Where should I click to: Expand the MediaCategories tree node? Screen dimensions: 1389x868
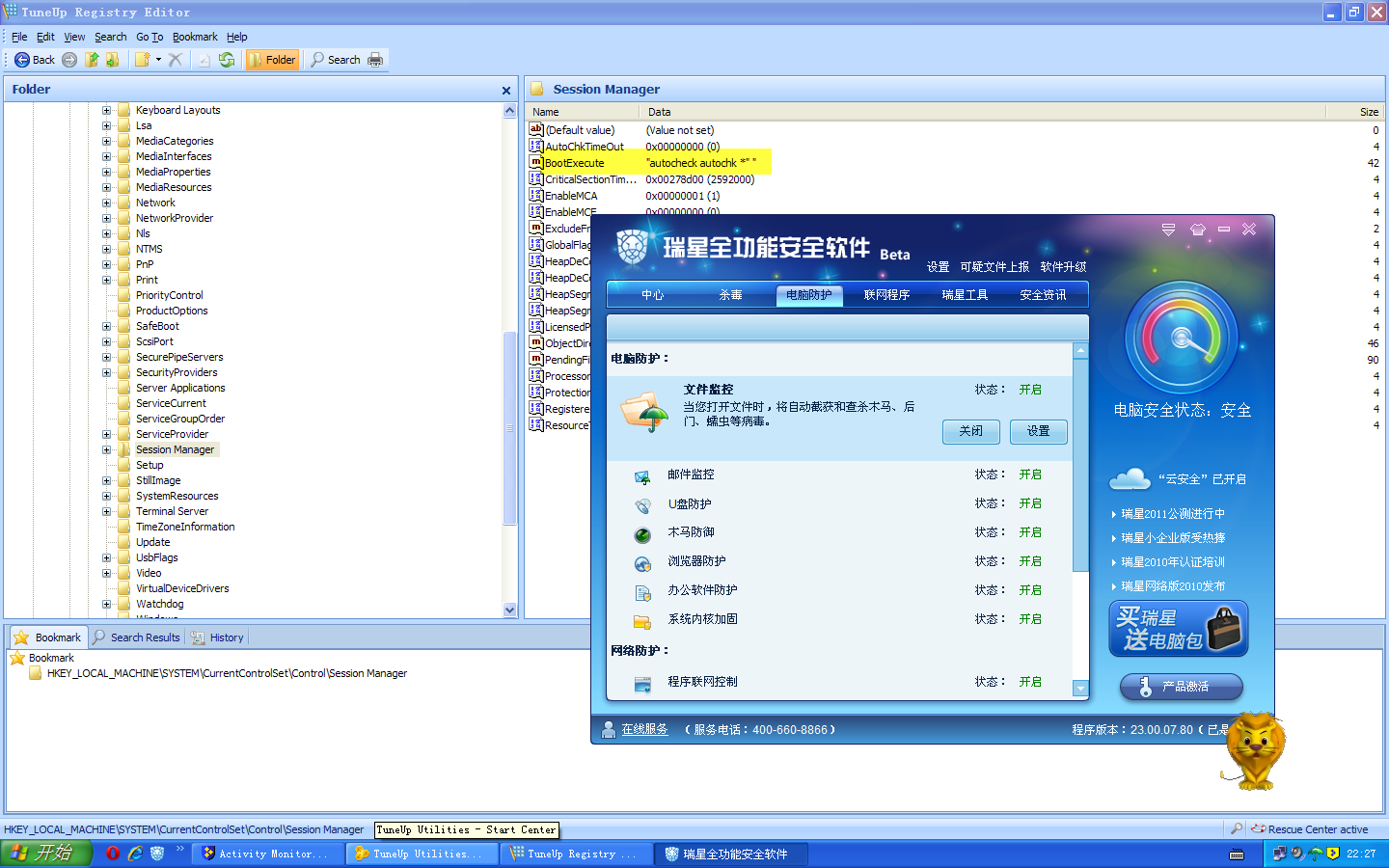point(106,142)
